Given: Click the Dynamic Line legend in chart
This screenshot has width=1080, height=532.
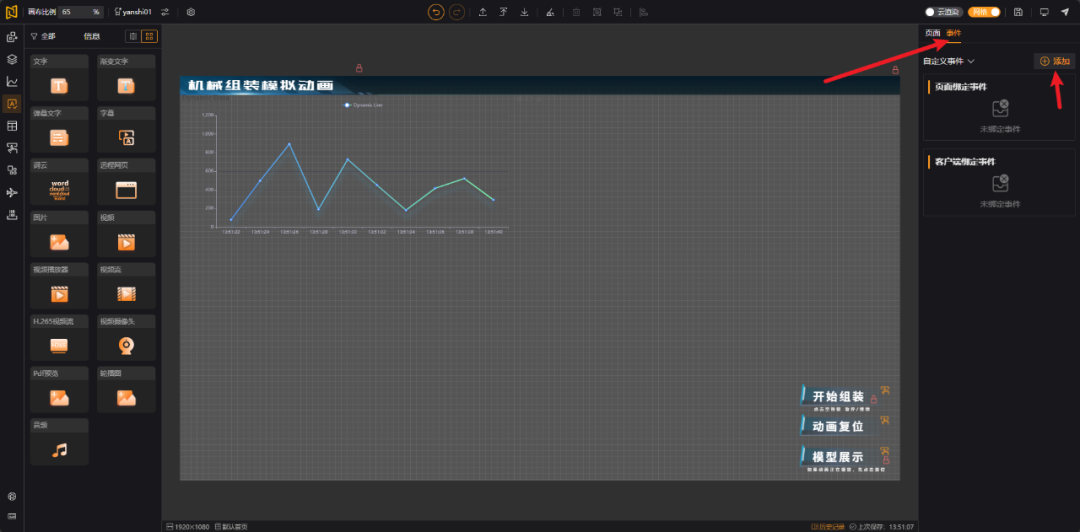Looking at the screenshot, I should (364, 105).
